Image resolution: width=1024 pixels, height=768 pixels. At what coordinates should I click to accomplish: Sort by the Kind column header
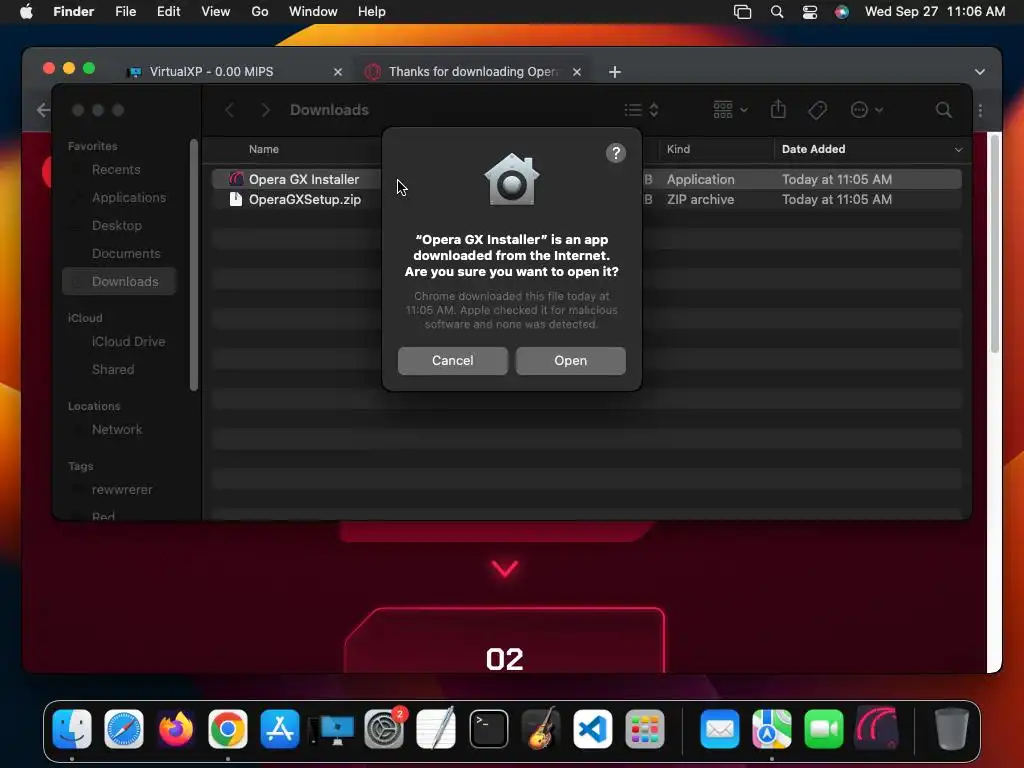(x=678, y=150)
